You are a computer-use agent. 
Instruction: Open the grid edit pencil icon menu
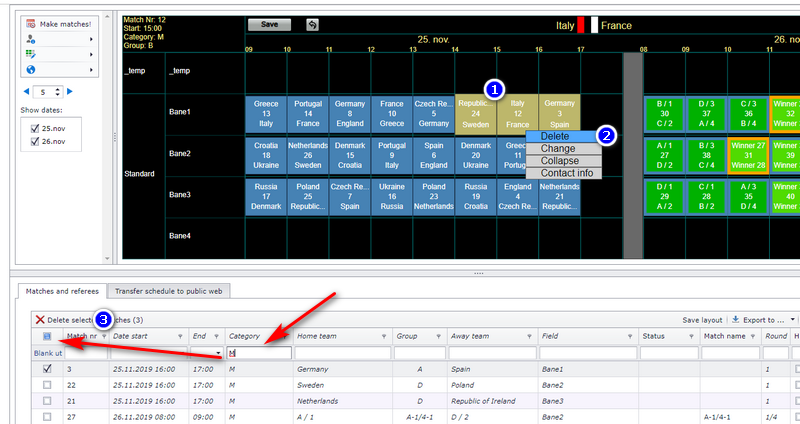point(31,54)
